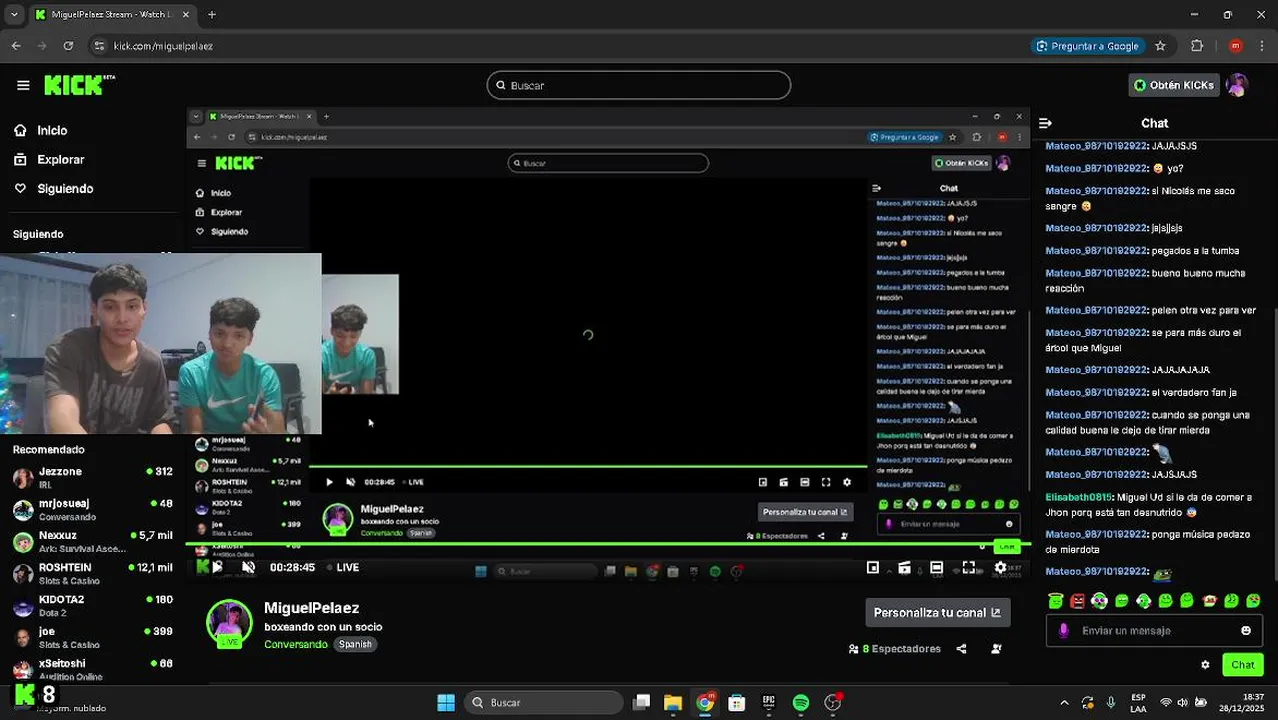Open the Conversando category link
The image size is (1278, 720).
tap(295, 644)
